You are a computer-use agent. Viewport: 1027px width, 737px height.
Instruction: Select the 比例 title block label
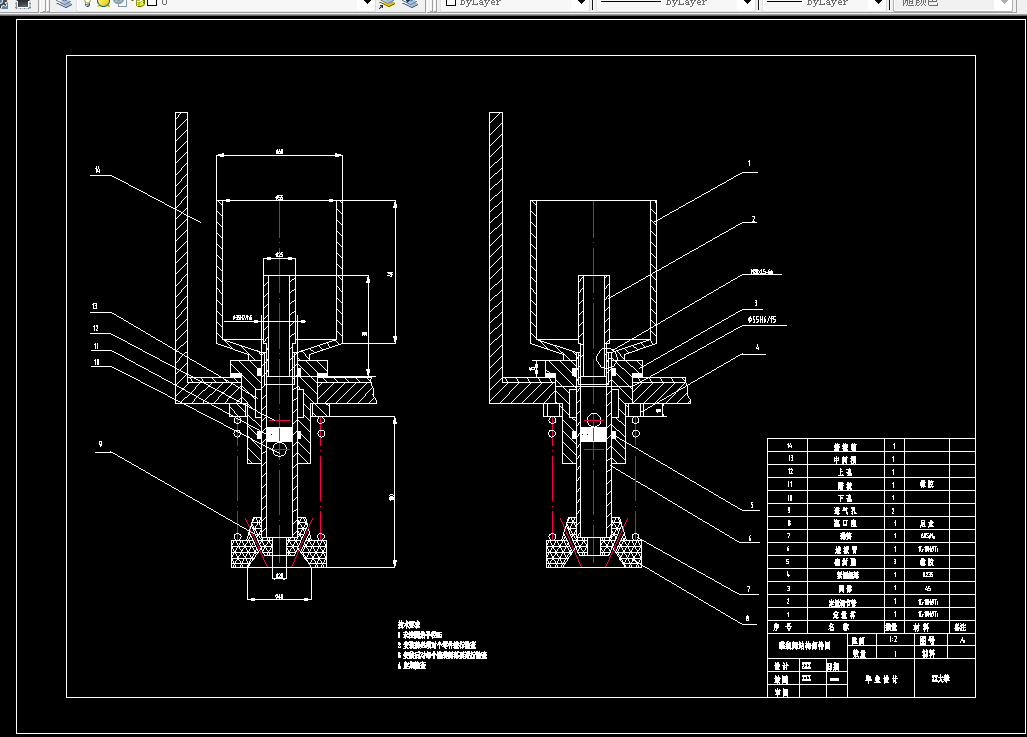[x=859, y=641]
